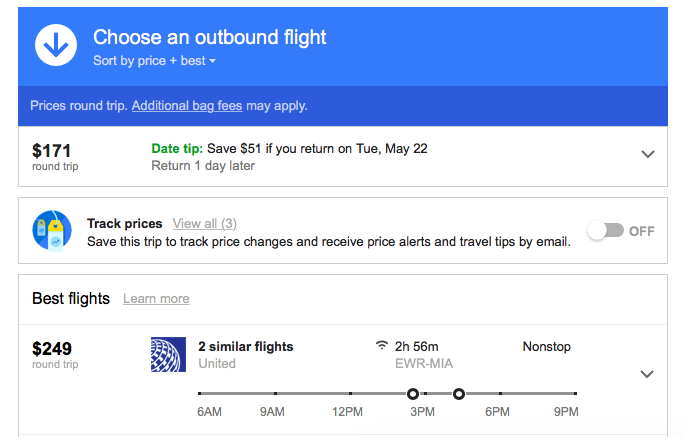The image size is (684, 437).
Task: Click the Track prices price-tag icon
Action: 52,230
